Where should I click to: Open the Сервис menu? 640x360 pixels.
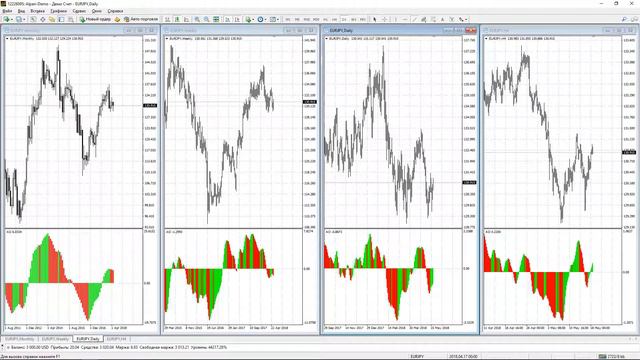pyautogui.click(x=79, y=11)
